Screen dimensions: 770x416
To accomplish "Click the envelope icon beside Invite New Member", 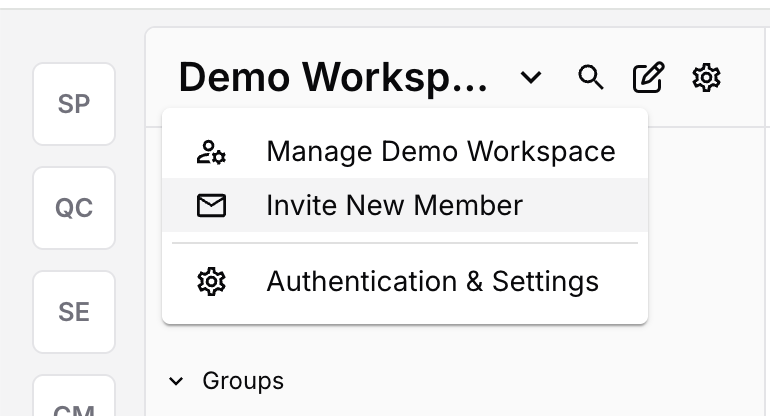I will tap(211, 205).
